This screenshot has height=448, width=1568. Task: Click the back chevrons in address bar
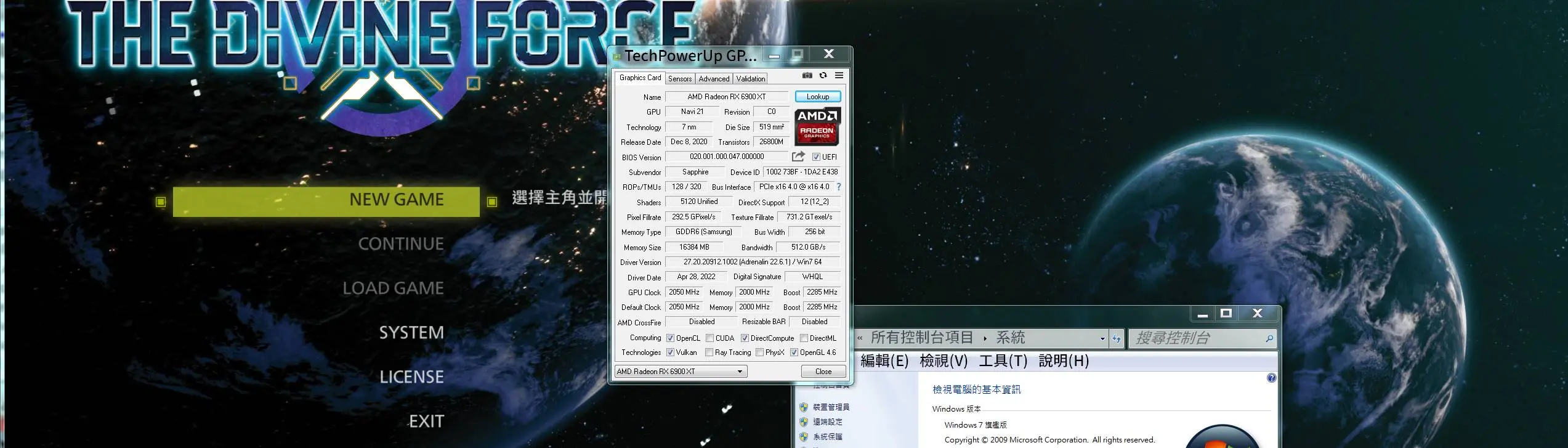(x=860, y=338)
